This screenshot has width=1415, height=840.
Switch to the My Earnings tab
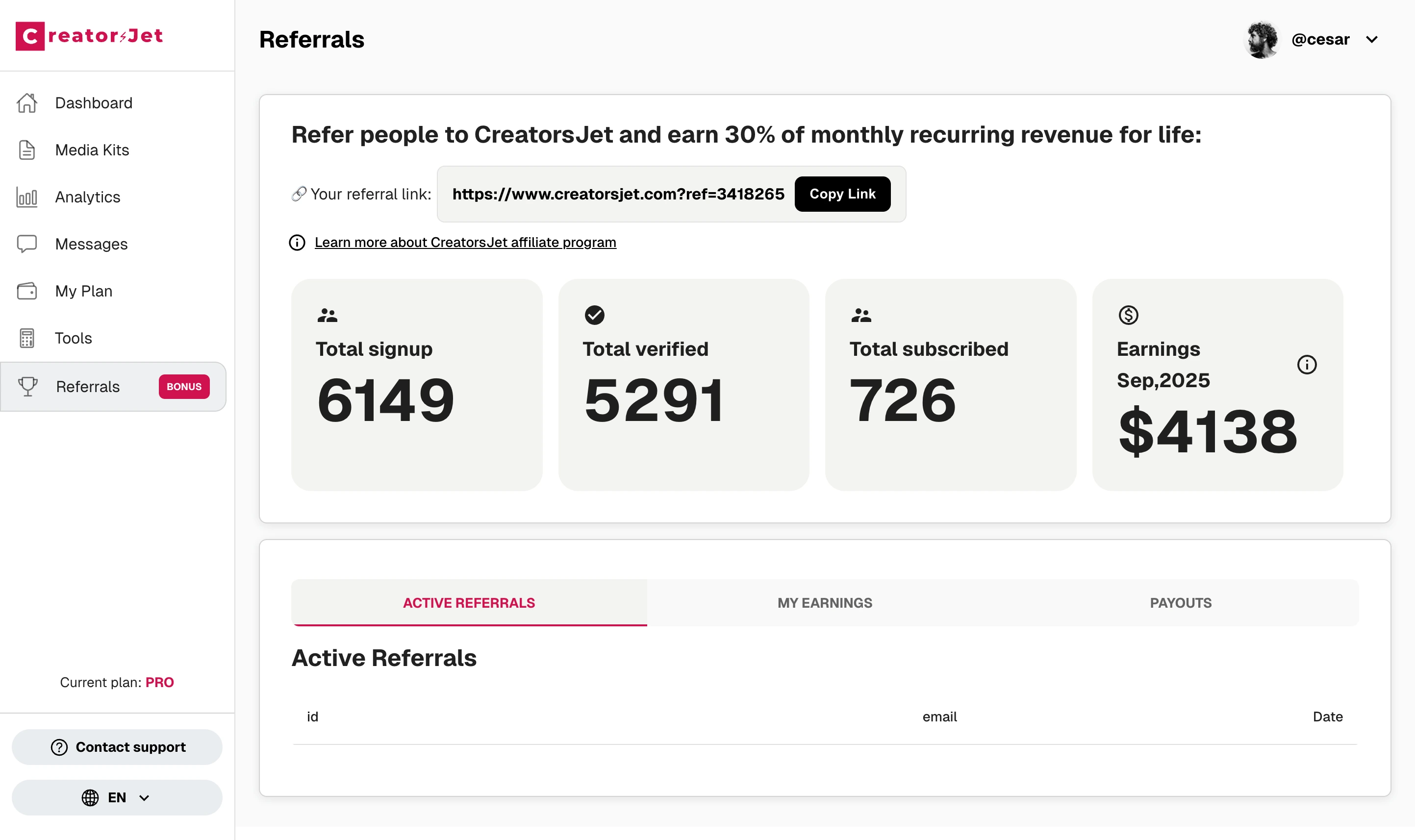(x=824, y=603)
